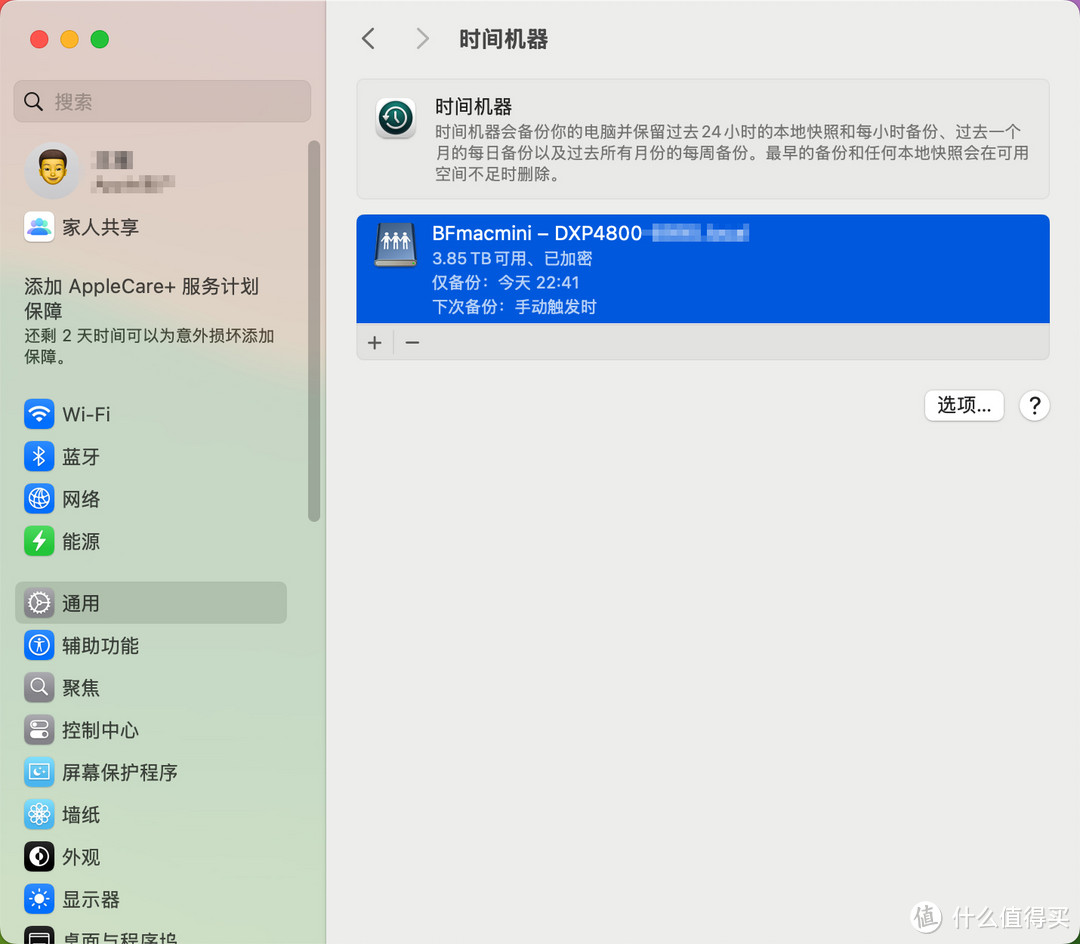Viewport: 1080px width, 944px height.
Task: Open the 显示器 (Displays) icon
Action: pos(38,899)
